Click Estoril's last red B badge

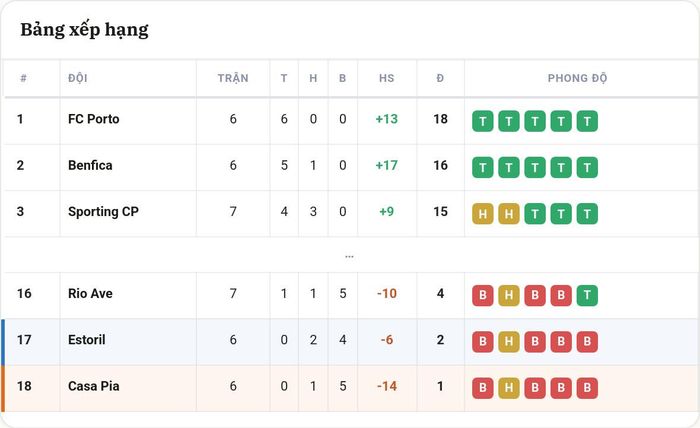pyautogui.click(x=587, y=342)
